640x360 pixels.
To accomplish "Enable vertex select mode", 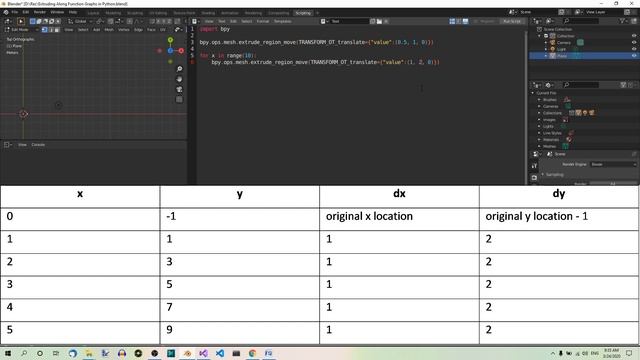I will 44,30.
